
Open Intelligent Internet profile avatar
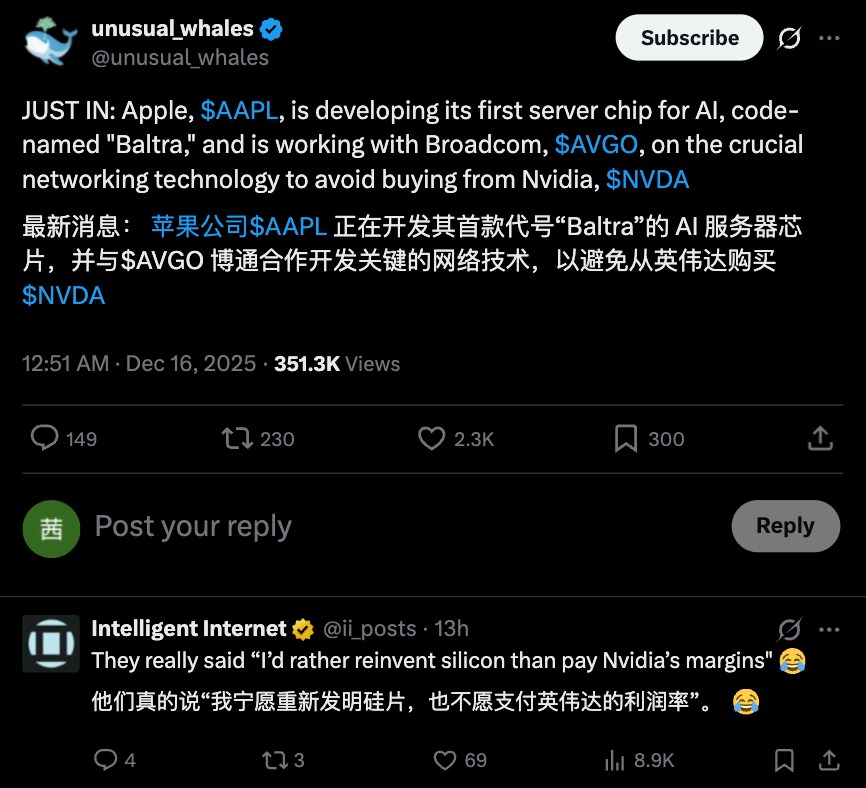point(50,642)
